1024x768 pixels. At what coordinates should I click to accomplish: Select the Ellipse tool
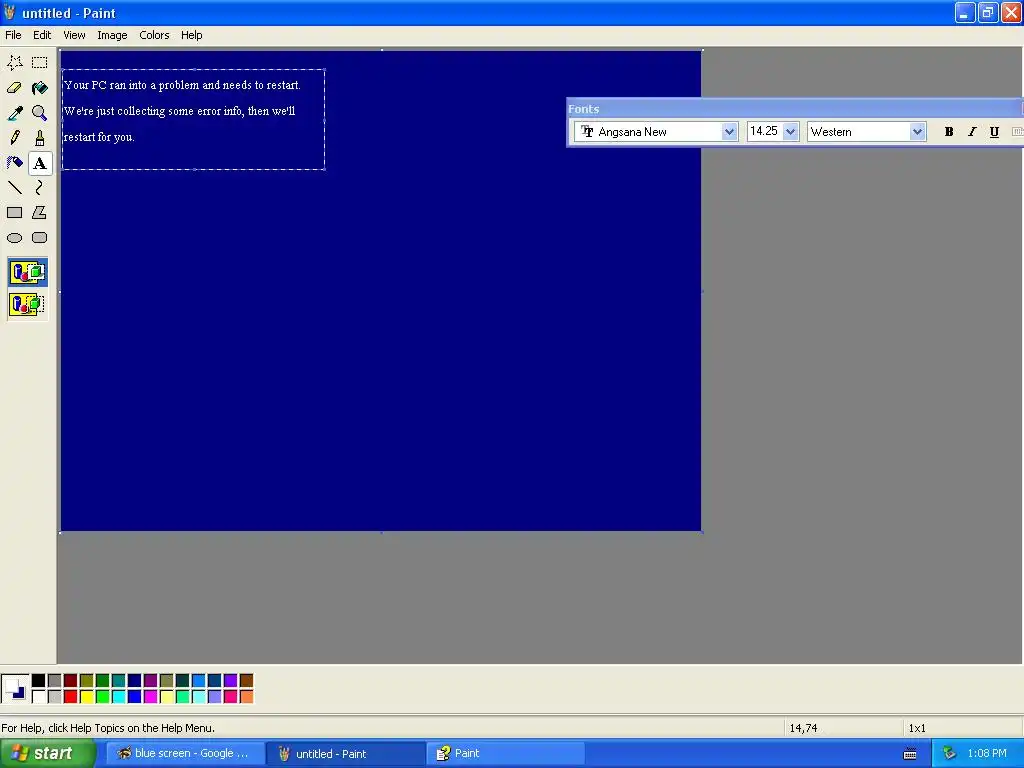tap(14, 238)
